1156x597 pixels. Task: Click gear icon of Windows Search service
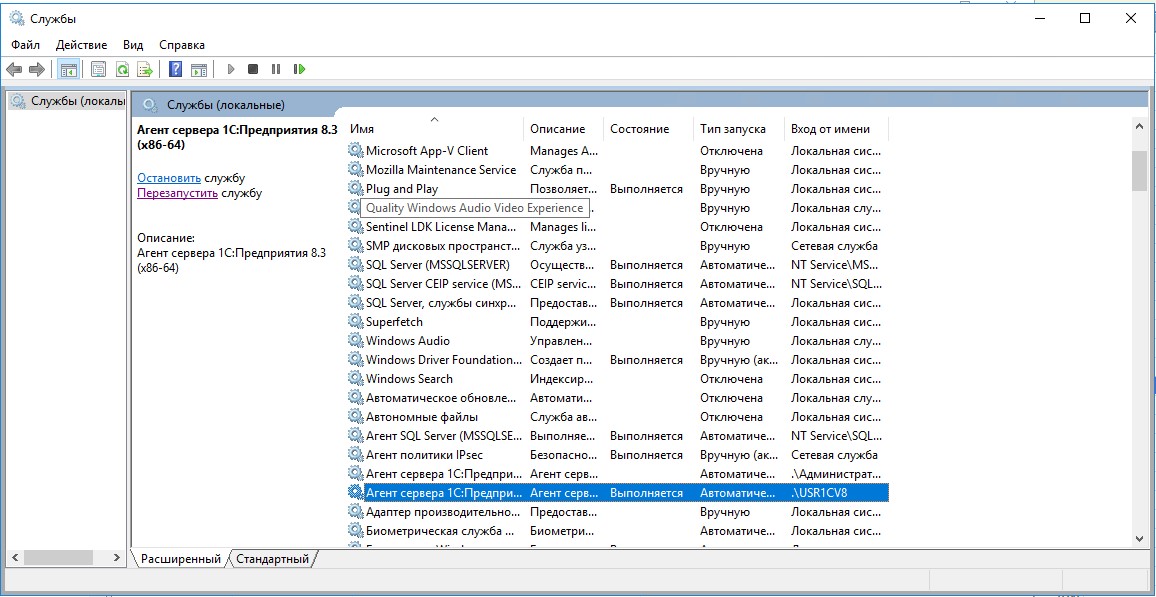point(356,379)
